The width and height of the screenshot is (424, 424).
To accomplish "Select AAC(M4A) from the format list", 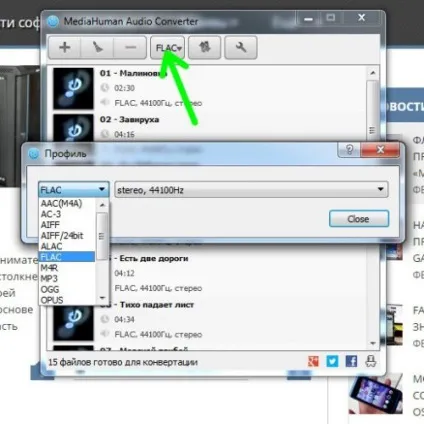I will click(x=61, y=203).
